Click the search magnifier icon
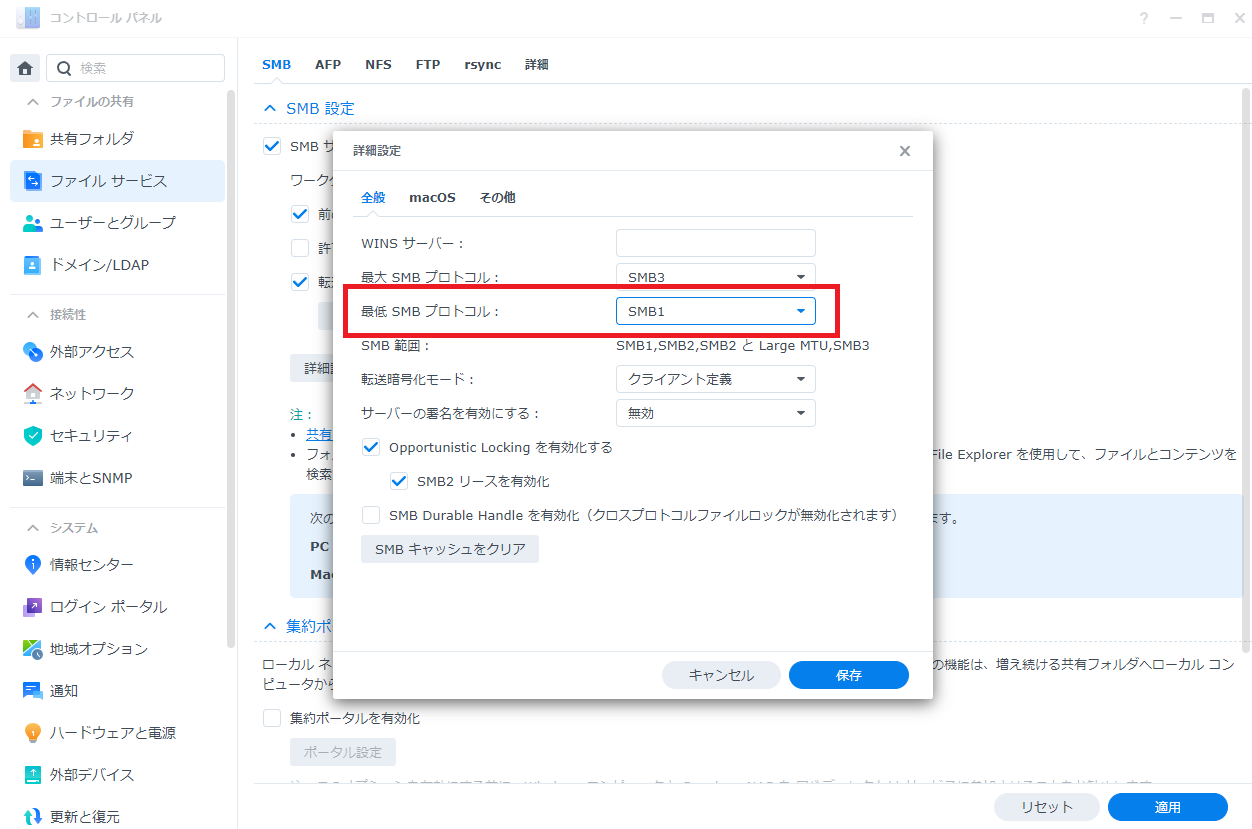The image size is (1252, 829). [x=64, y=68]
